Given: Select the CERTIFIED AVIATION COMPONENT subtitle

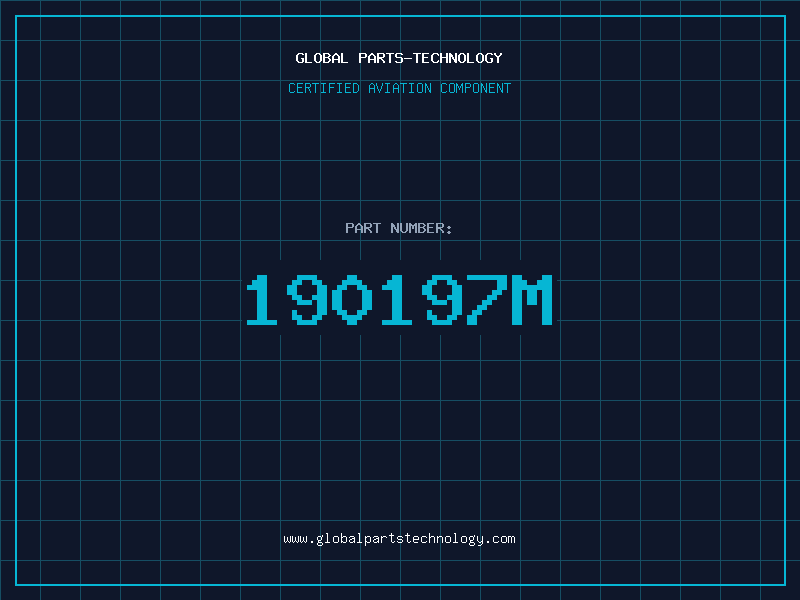Looking at the screenshot, I should coord(399,88).
